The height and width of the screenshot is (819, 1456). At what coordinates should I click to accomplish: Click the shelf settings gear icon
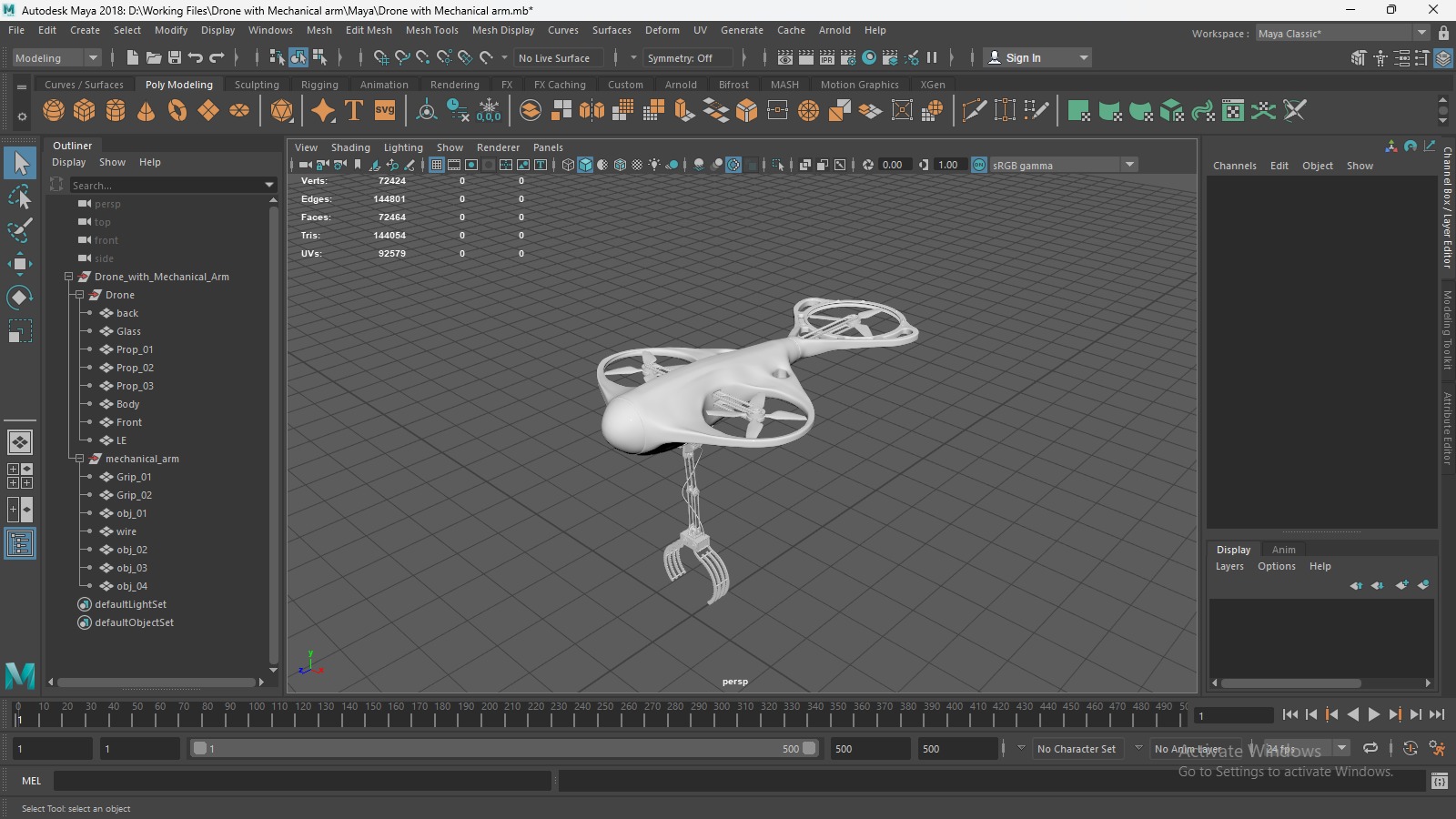(x=22, y=117)
